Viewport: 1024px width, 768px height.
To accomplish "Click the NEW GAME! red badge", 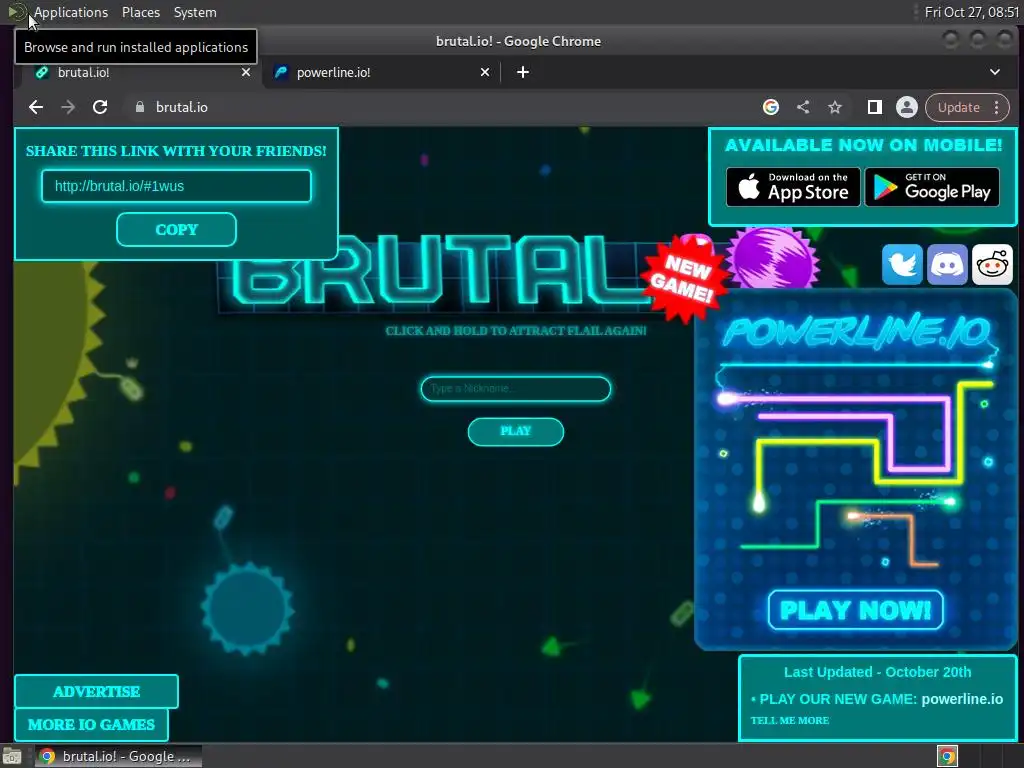I will coord(683,278).
